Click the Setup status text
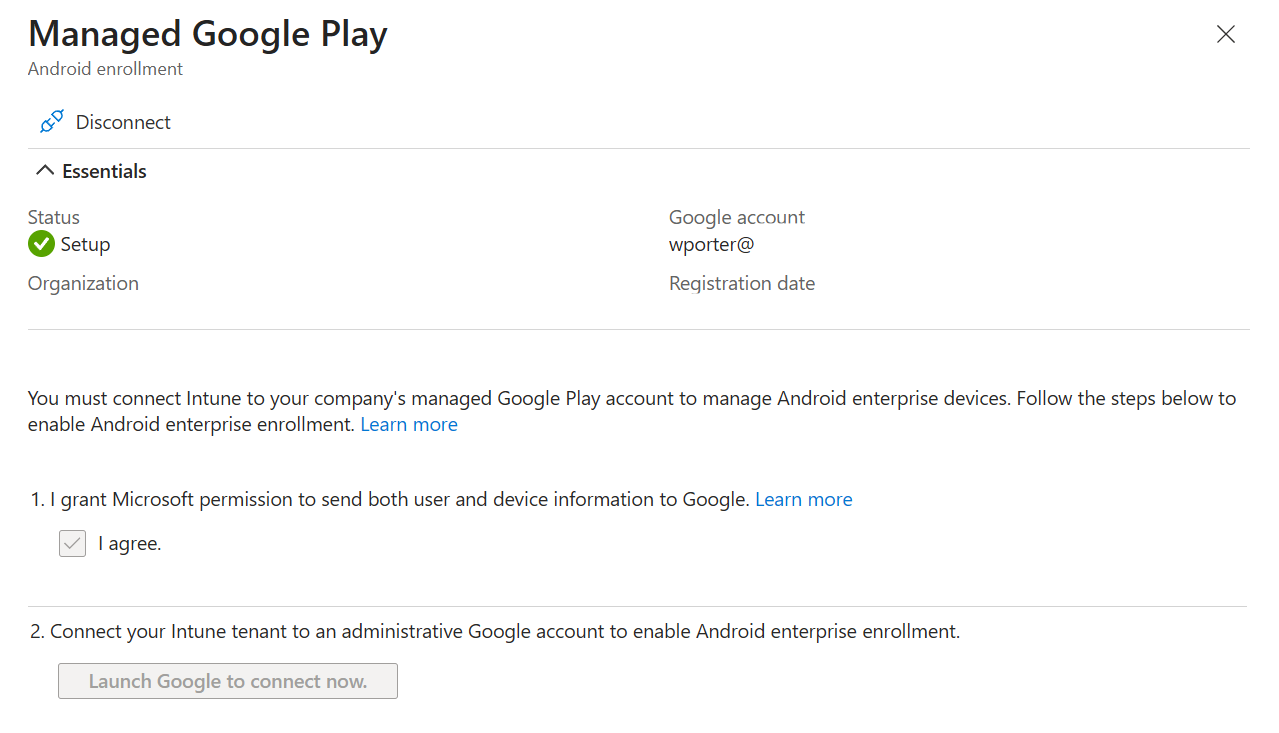Image resolution: width=1279 pixels, height=733 pixels. coord(85,245)
